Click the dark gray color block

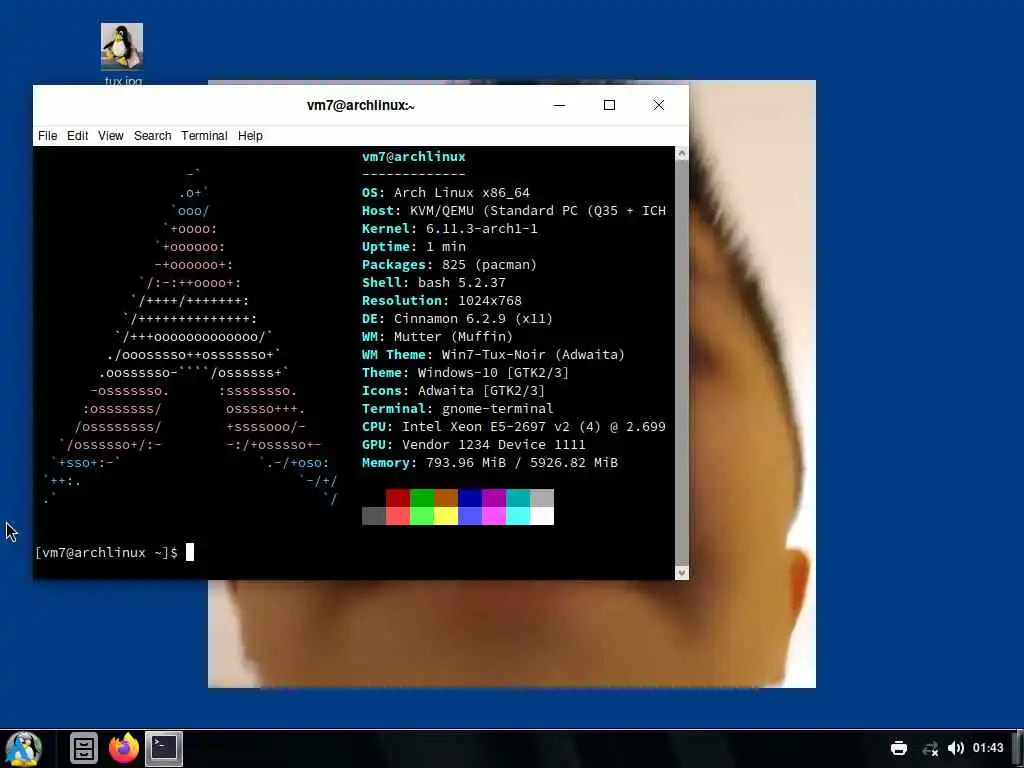(x=374, y=516)
